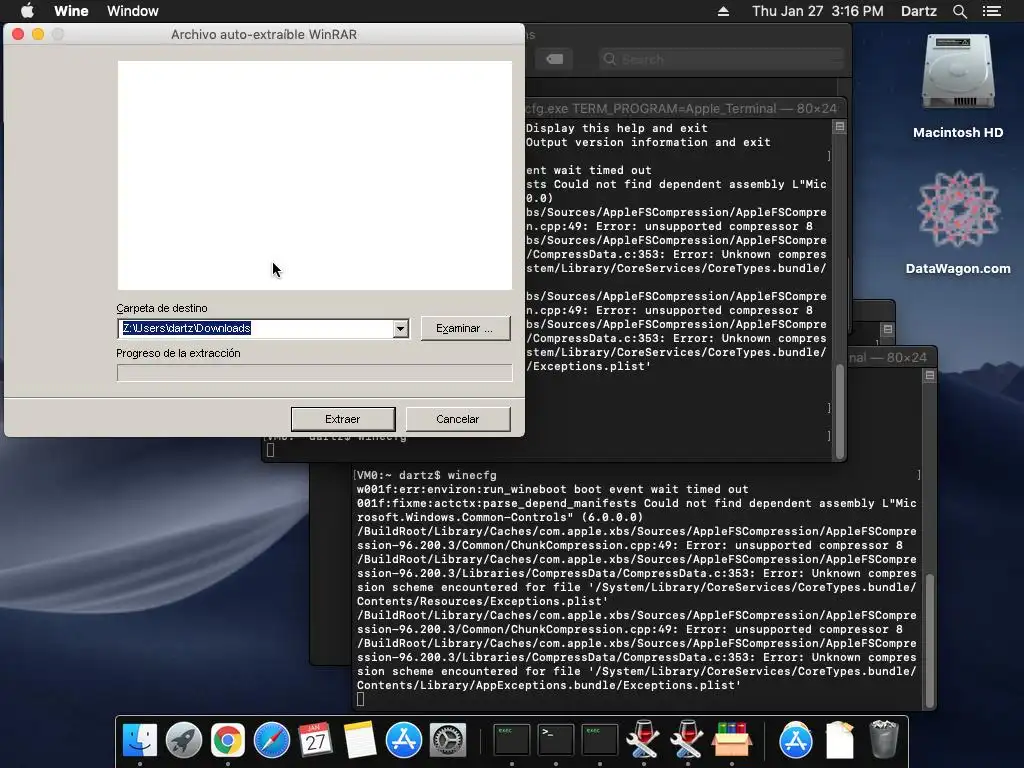1024x768 pixels.
Task: Select exec icon right of Terminal in Dock
Action: click(x=600, y=740)
